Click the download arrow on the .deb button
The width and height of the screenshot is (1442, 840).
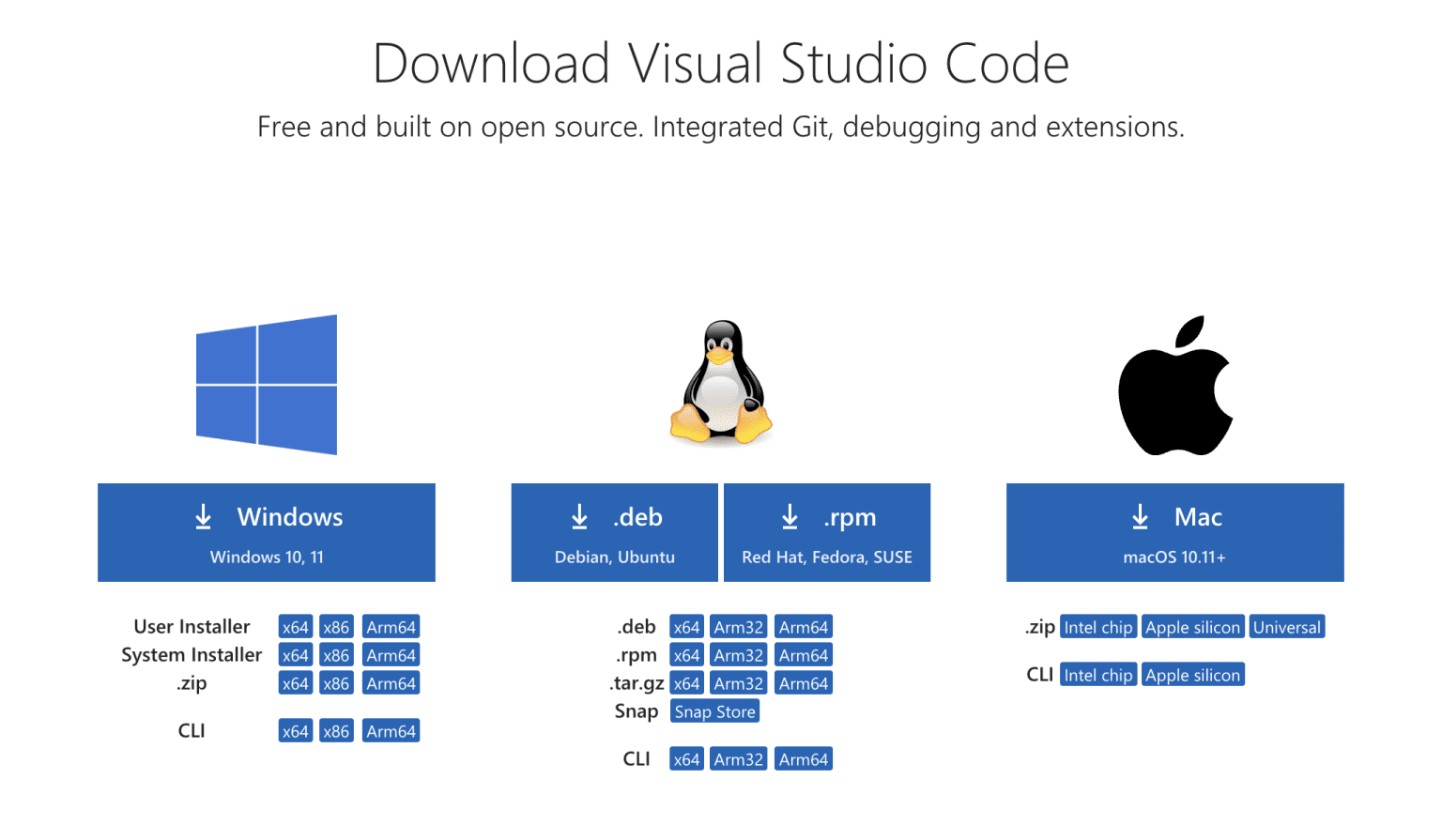(578, 516)
